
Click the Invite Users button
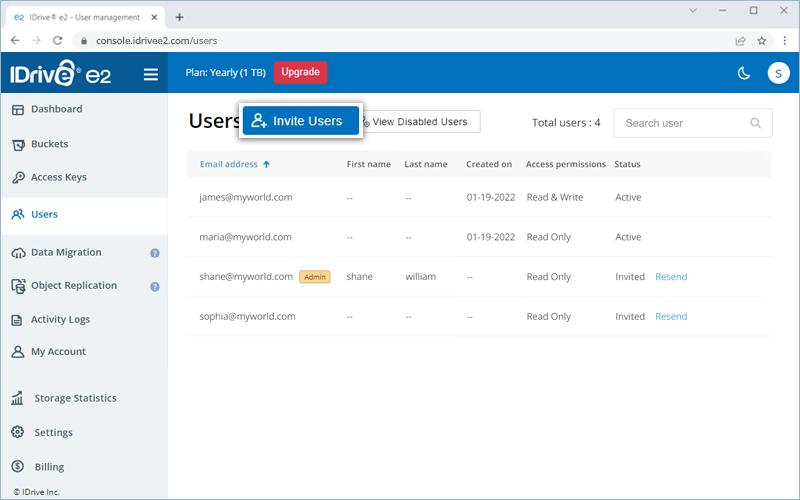(x=299, y=121)
